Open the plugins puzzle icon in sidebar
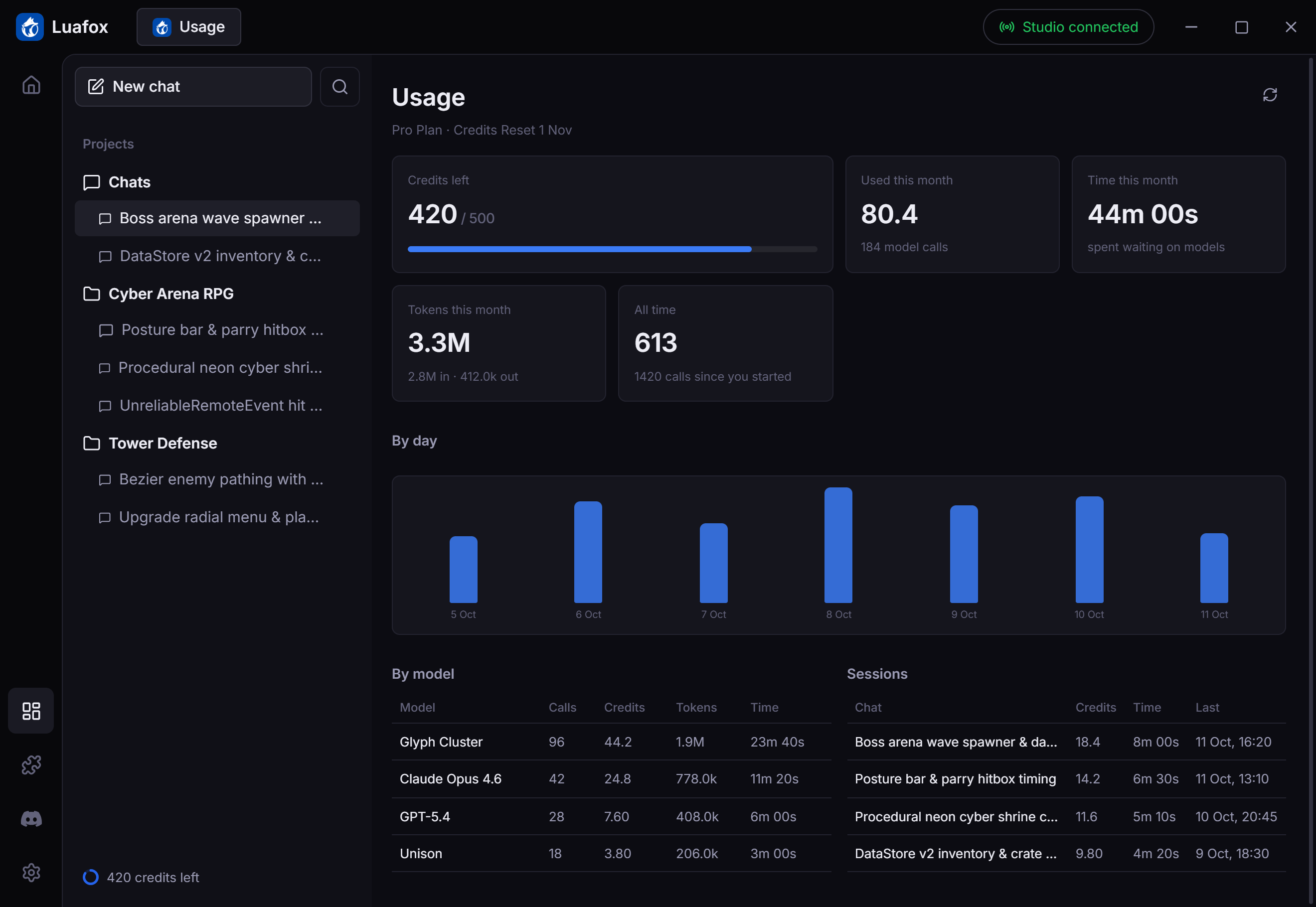Image resolution: width=1316 pixels, height=907 pixels. [x=31, y=764]
